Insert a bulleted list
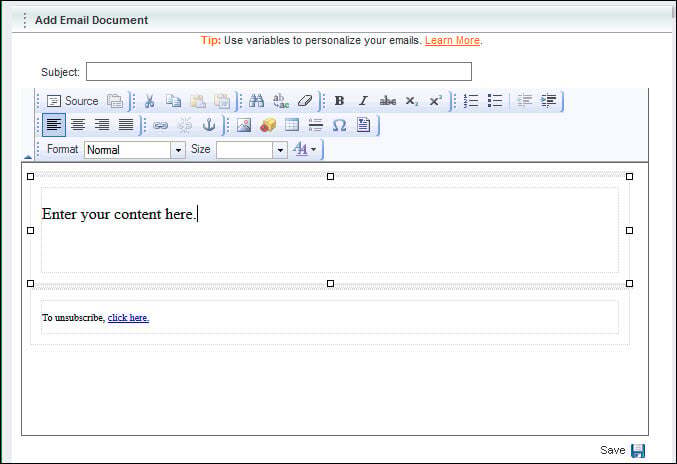The width and height of the screenshot is (677, 464). [x=495, y=101]
